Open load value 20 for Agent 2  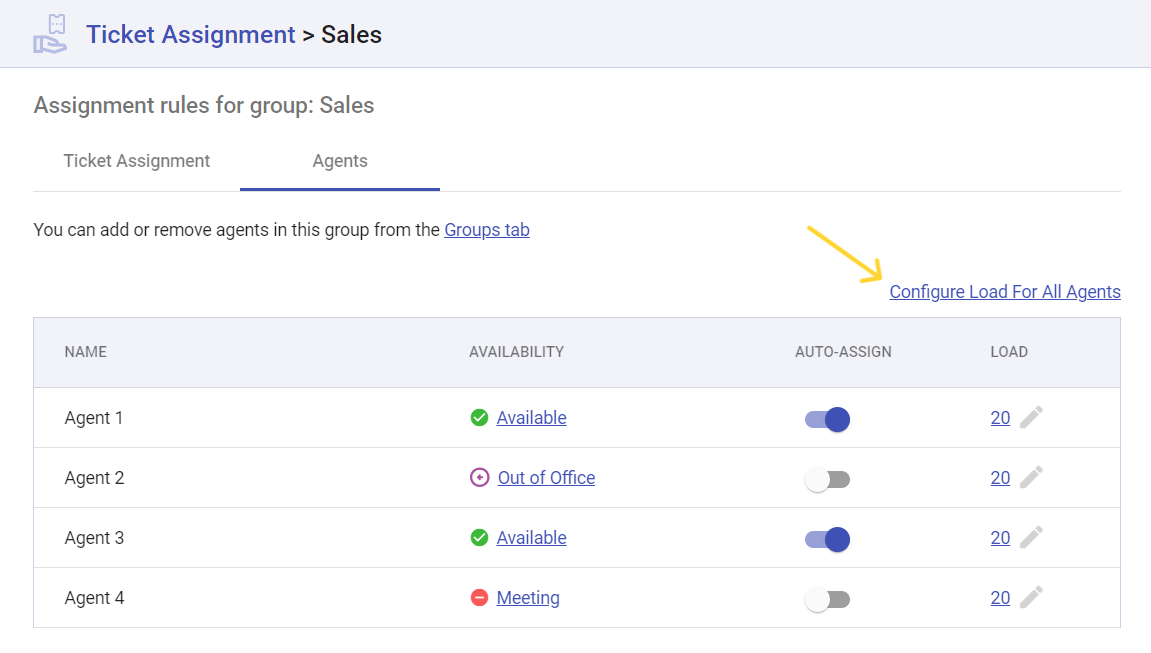pos(1000,478)
